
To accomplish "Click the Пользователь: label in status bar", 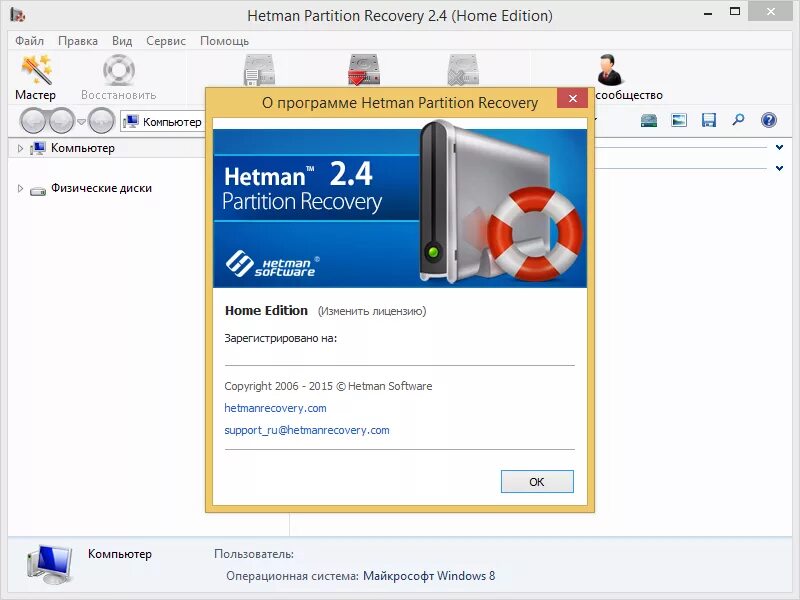I will pos(254,554).
